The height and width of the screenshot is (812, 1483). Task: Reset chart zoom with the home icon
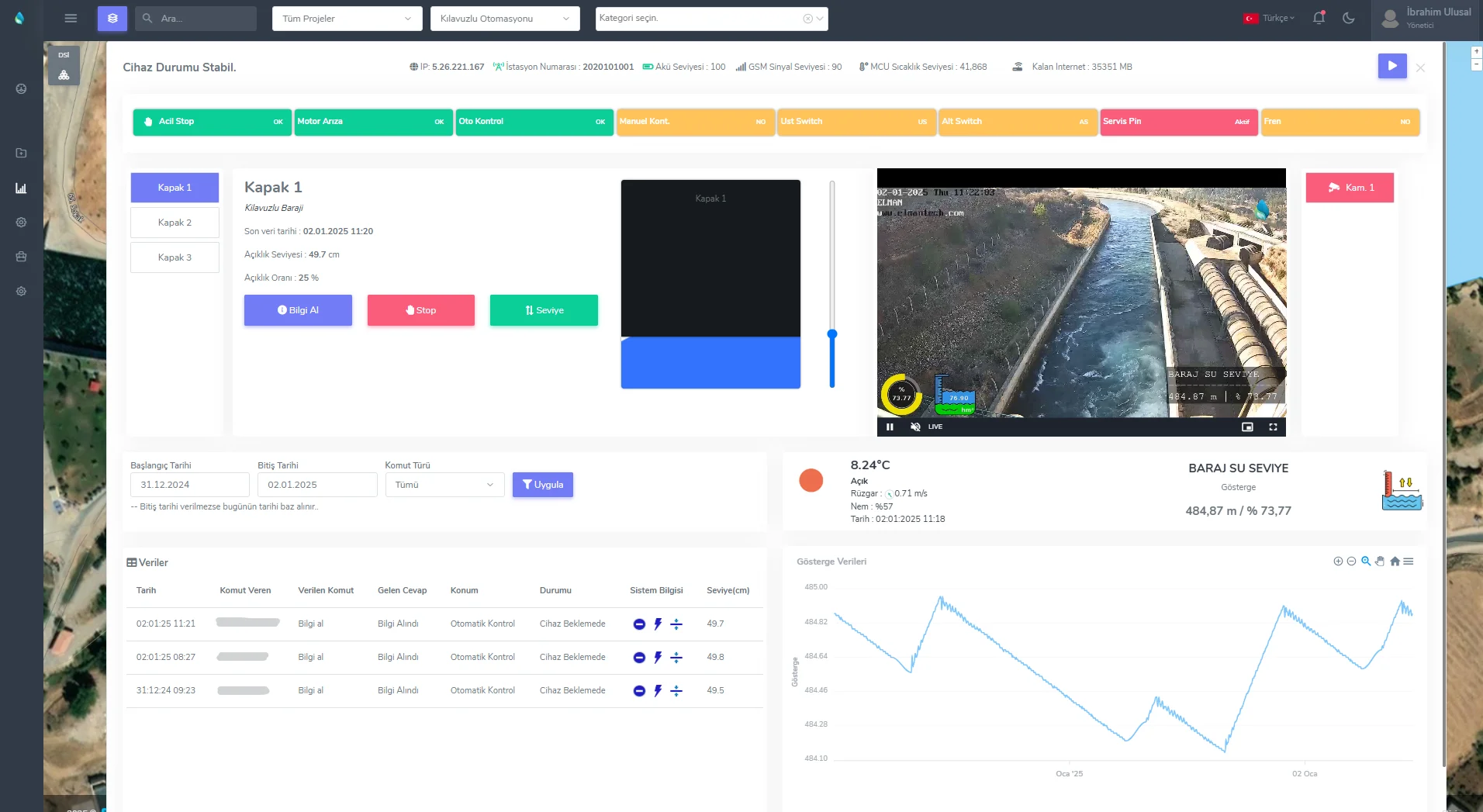[x=1395, y=561]
